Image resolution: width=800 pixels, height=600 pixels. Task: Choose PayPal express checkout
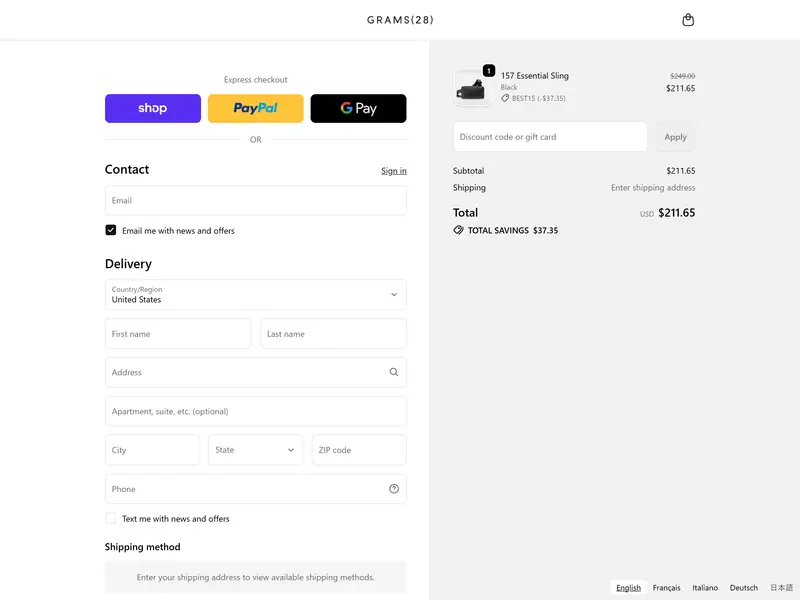click(255, 108)
